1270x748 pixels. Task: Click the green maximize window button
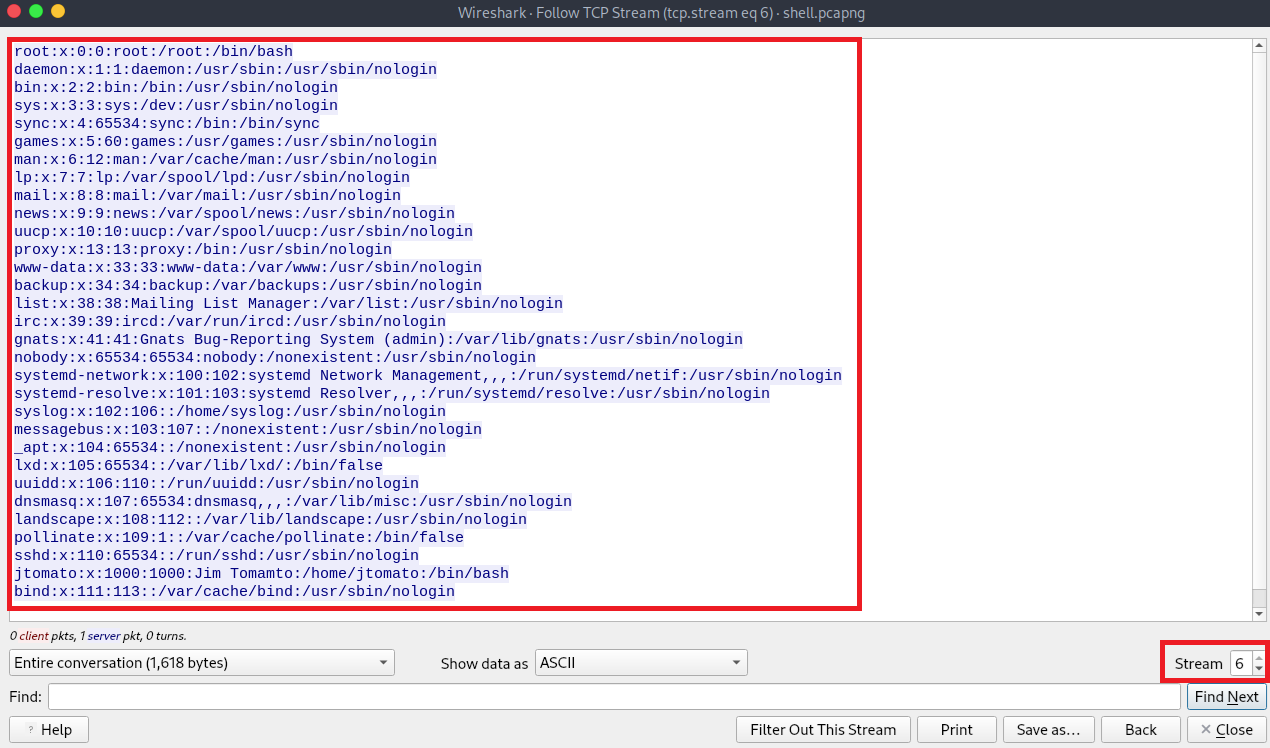36,11
